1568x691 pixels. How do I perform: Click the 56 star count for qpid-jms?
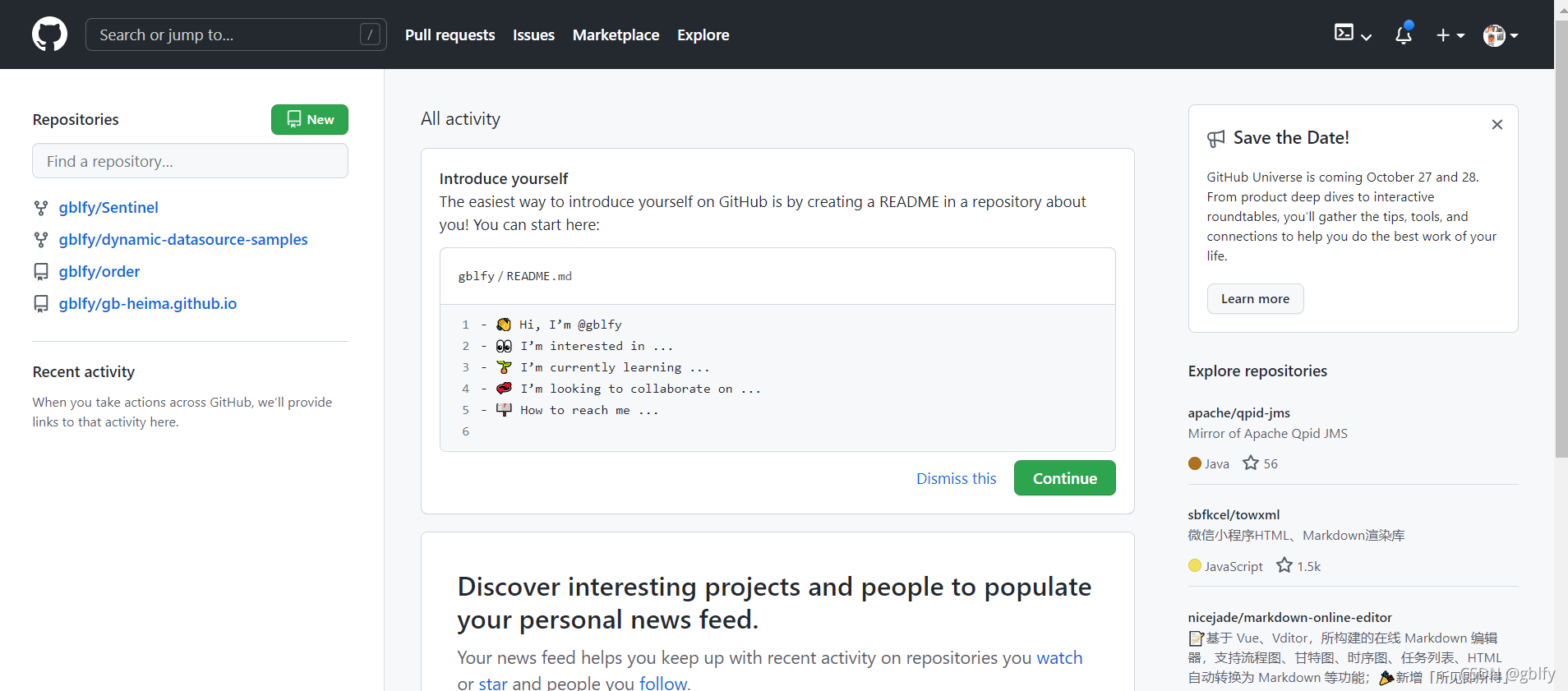coord(1271,463)
